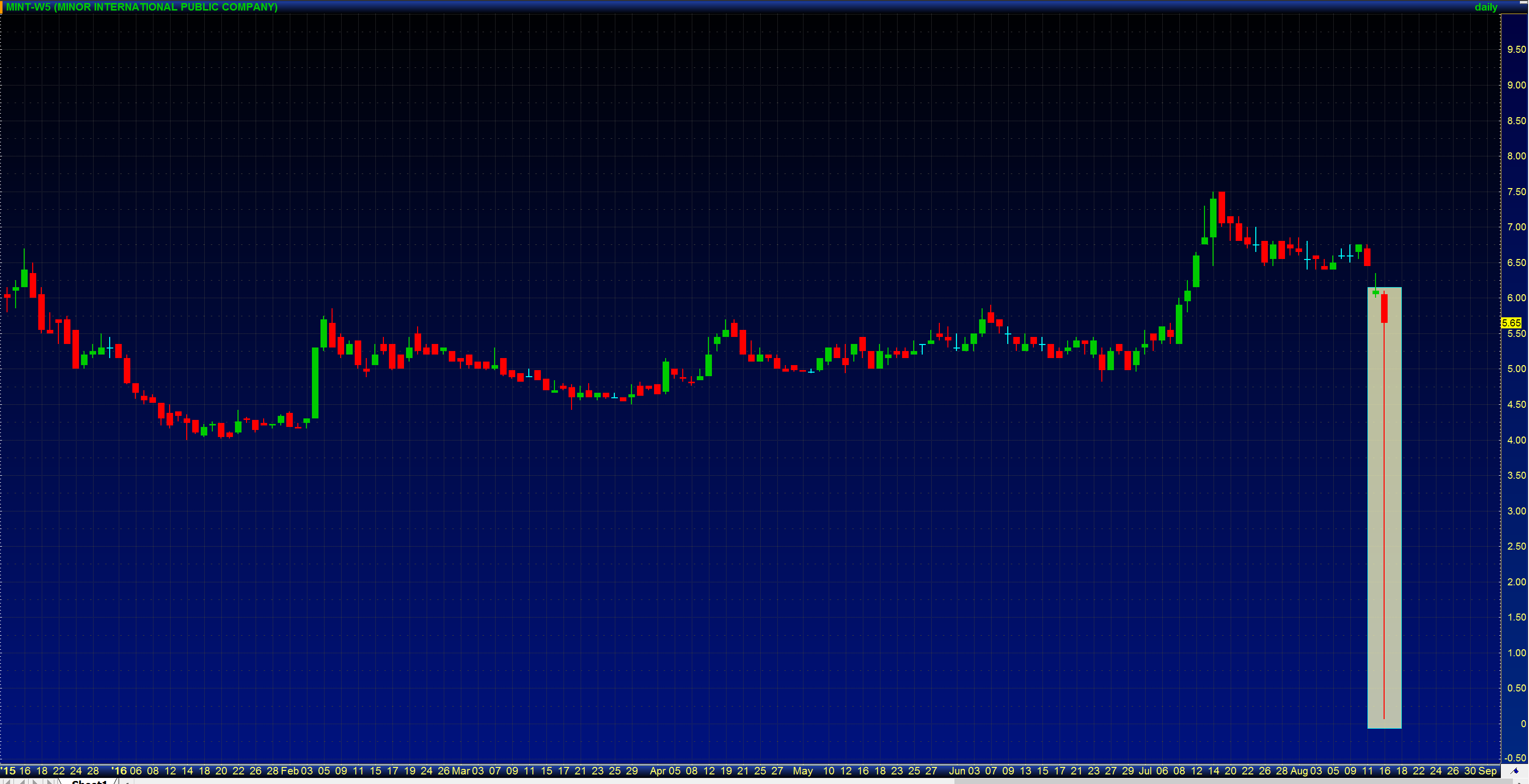Switch to the Sheet1 tab

click(x=89, y=782)
